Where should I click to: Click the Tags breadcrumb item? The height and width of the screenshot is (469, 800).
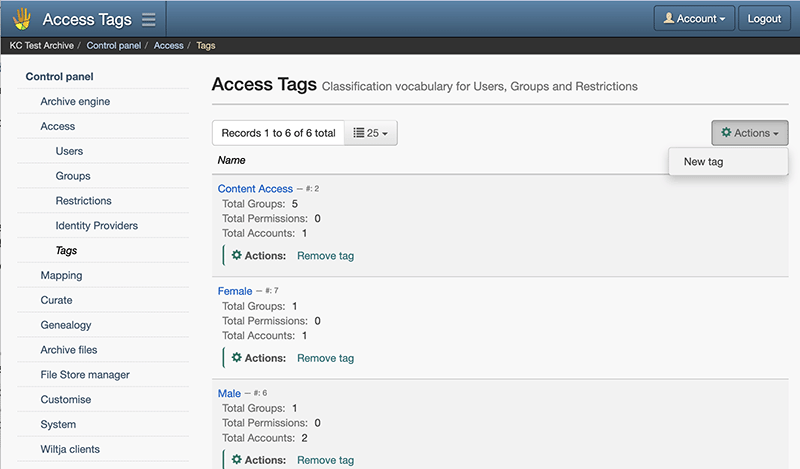[206, 45]
